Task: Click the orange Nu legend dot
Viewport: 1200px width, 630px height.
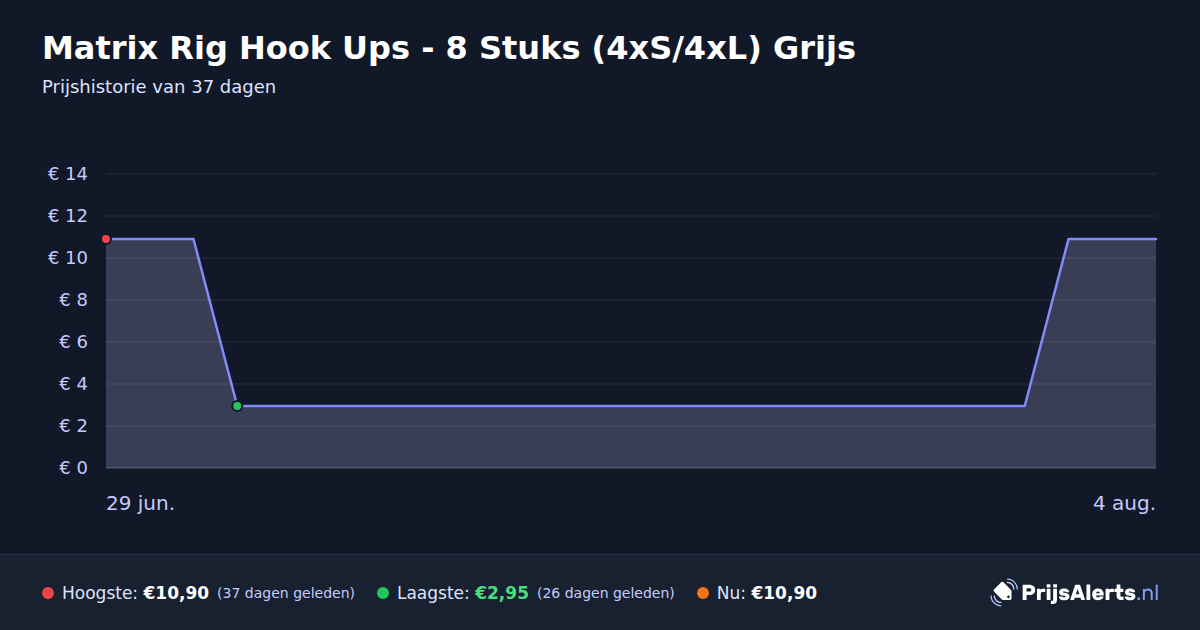Action: pyautogui.click(x=703, y=593)
